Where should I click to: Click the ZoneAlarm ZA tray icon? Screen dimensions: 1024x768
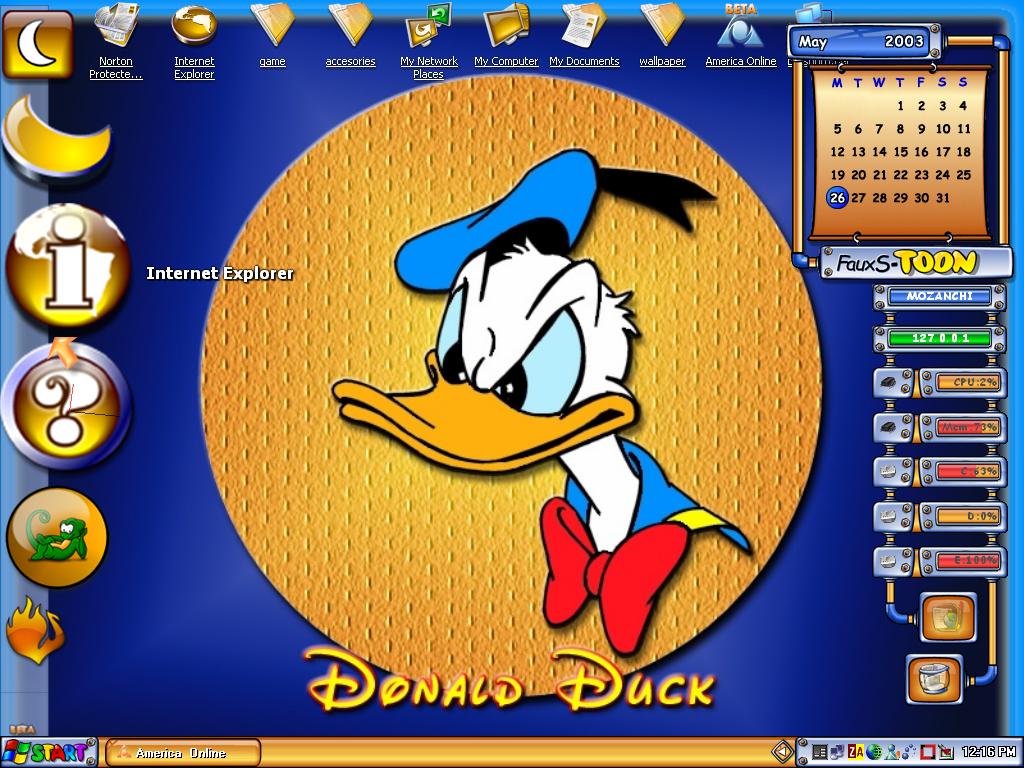point(856,752)
